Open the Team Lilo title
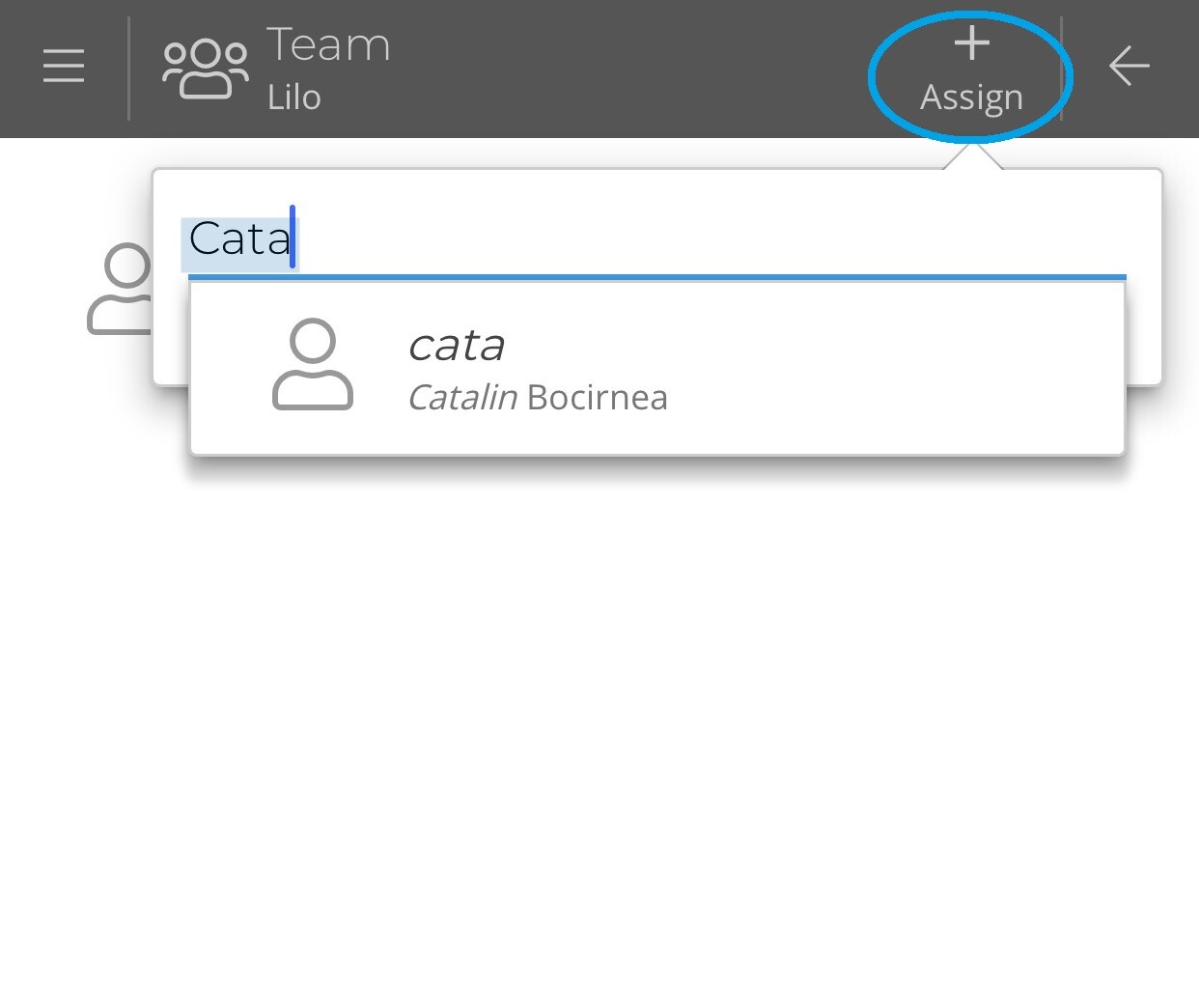 (x=328, y=42)
